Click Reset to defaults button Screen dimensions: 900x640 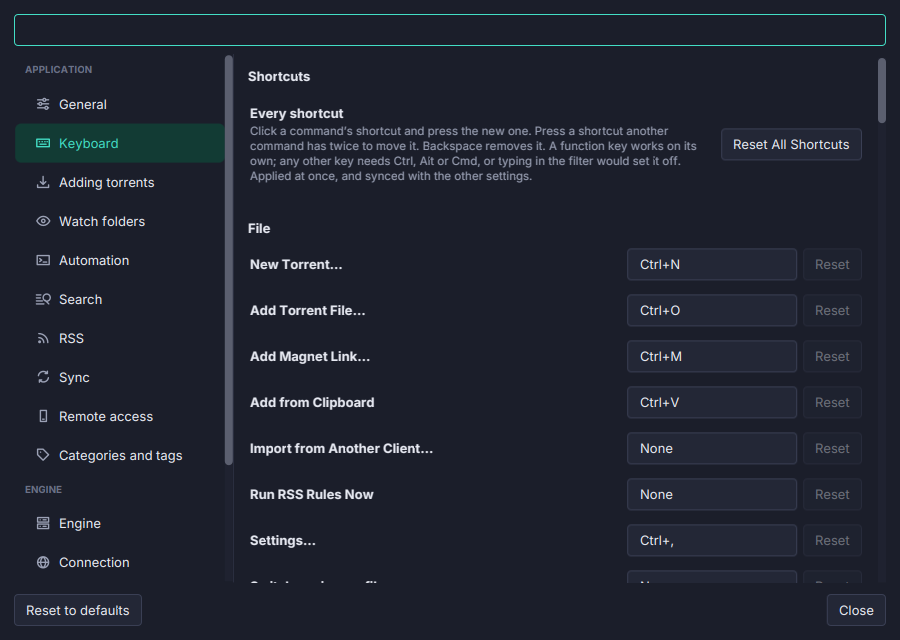pos(78,610)
